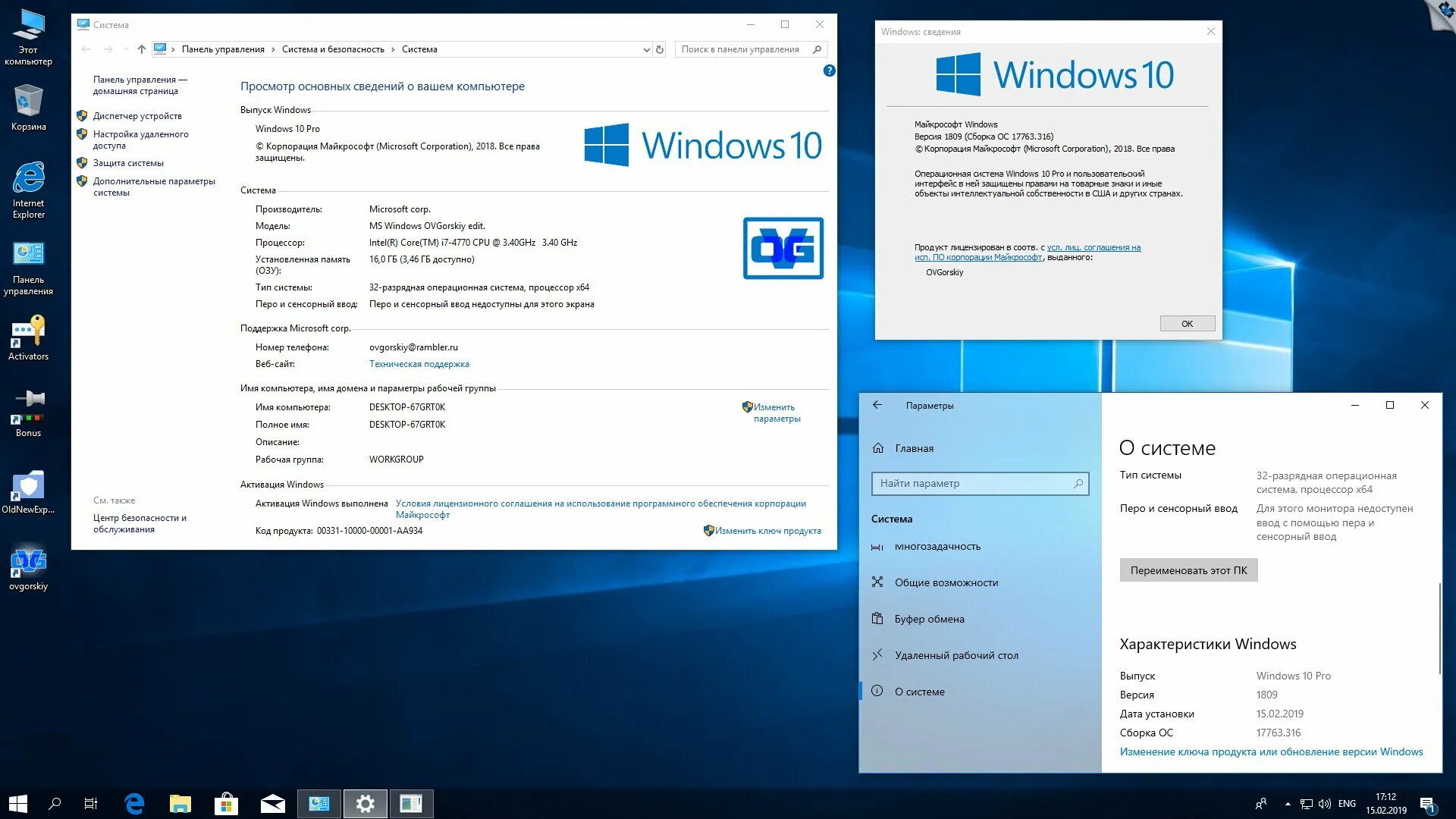Click the help question mark icon
1456x819 pixels.
click(x=829, y=71)
